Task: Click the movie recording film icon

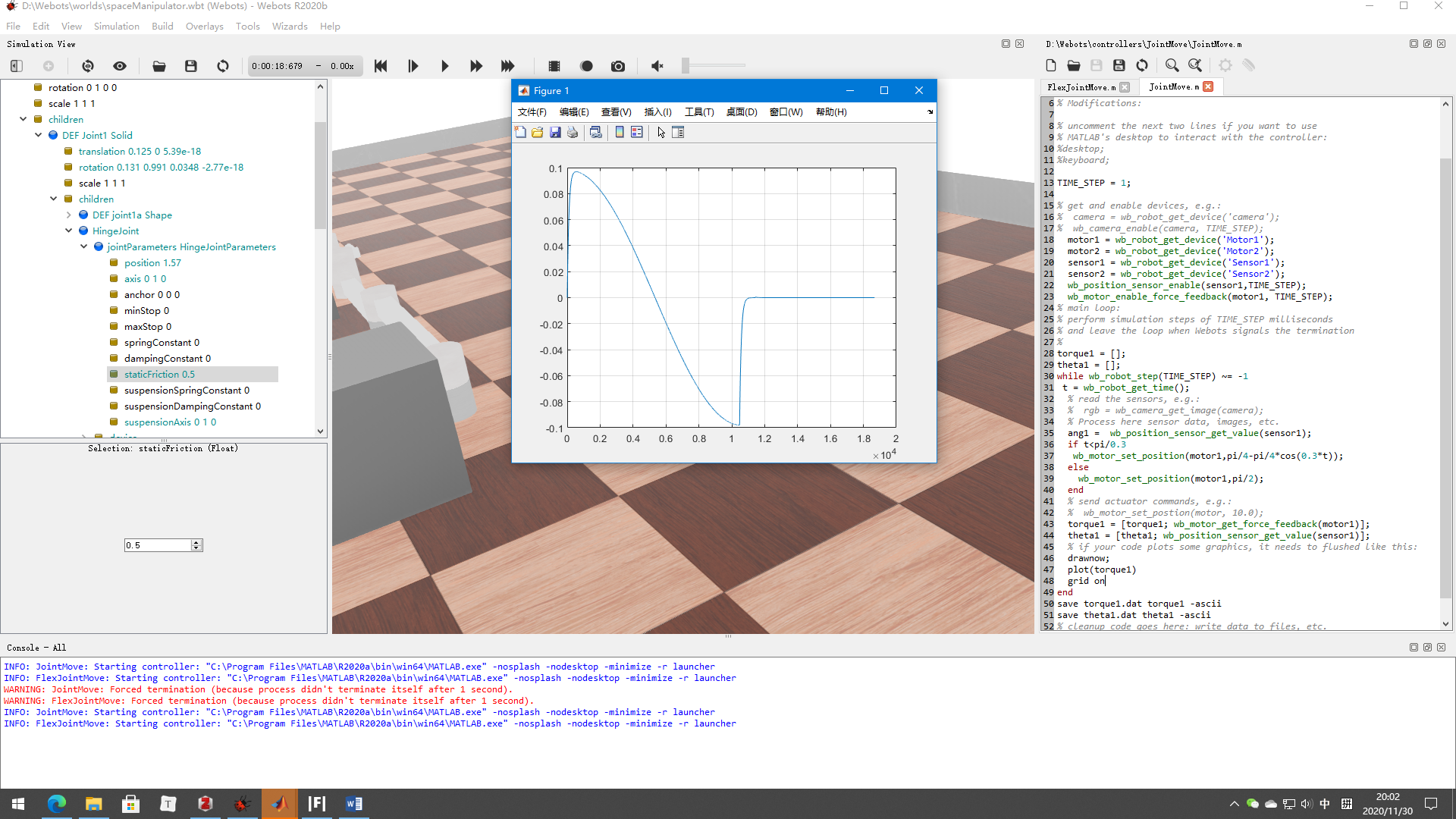Action: click(x=554, y=66)
